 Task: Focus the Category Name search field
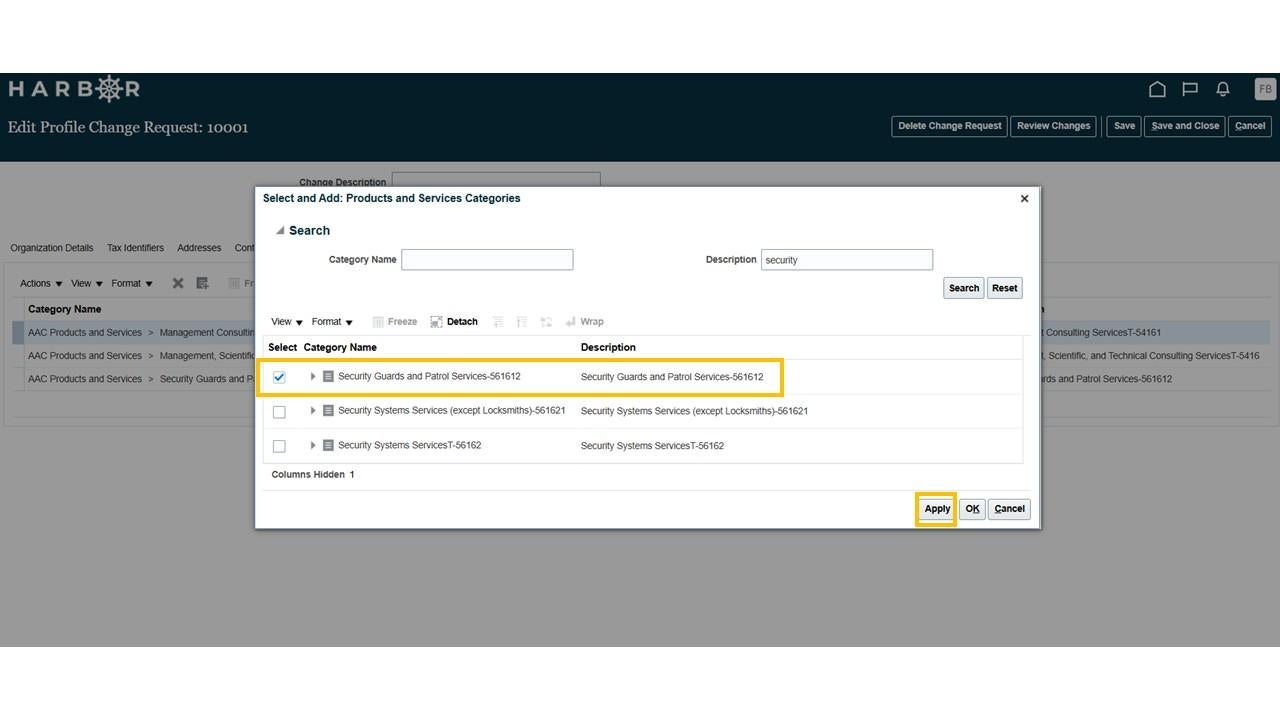487,260
